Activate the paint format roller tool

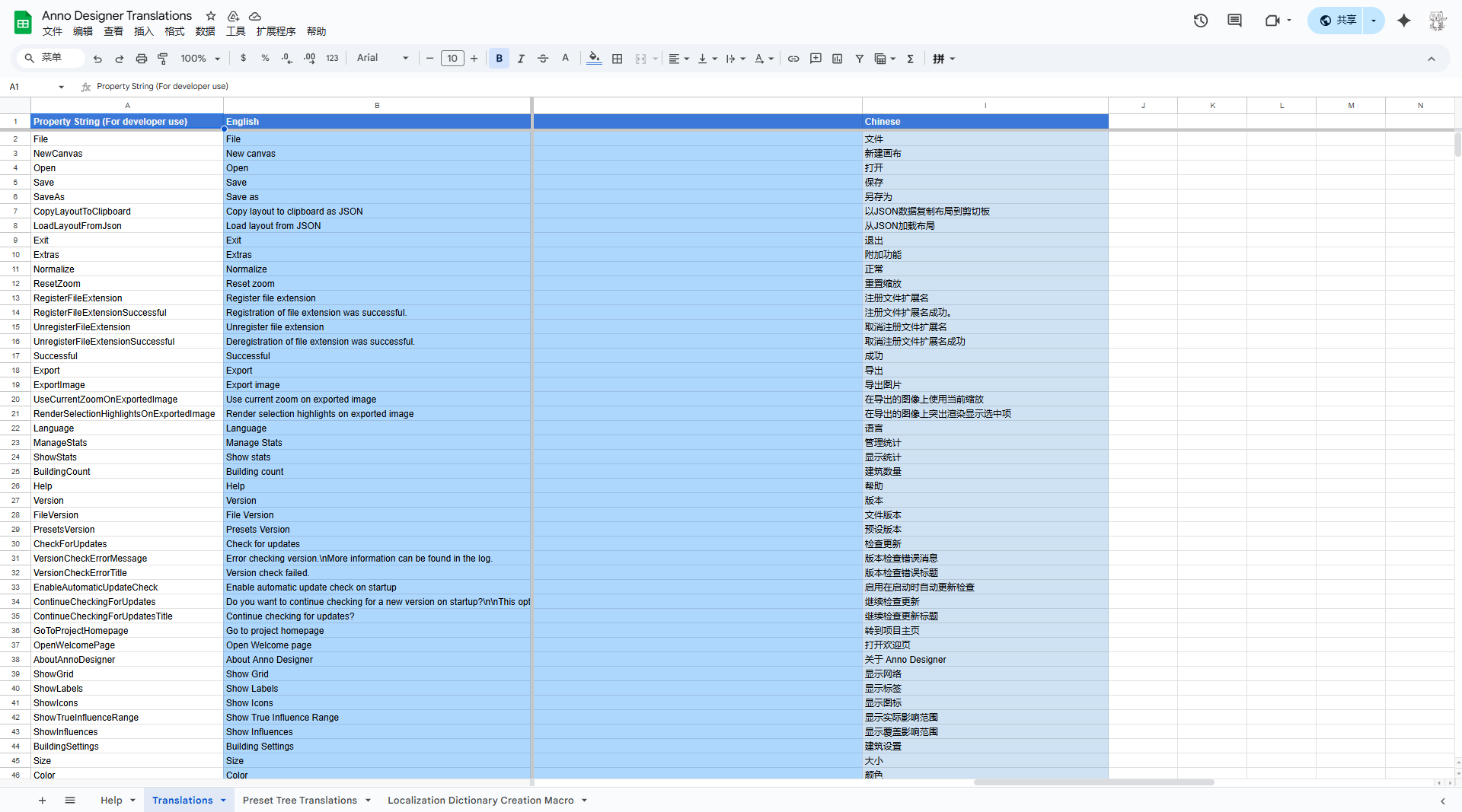[163, 59]
